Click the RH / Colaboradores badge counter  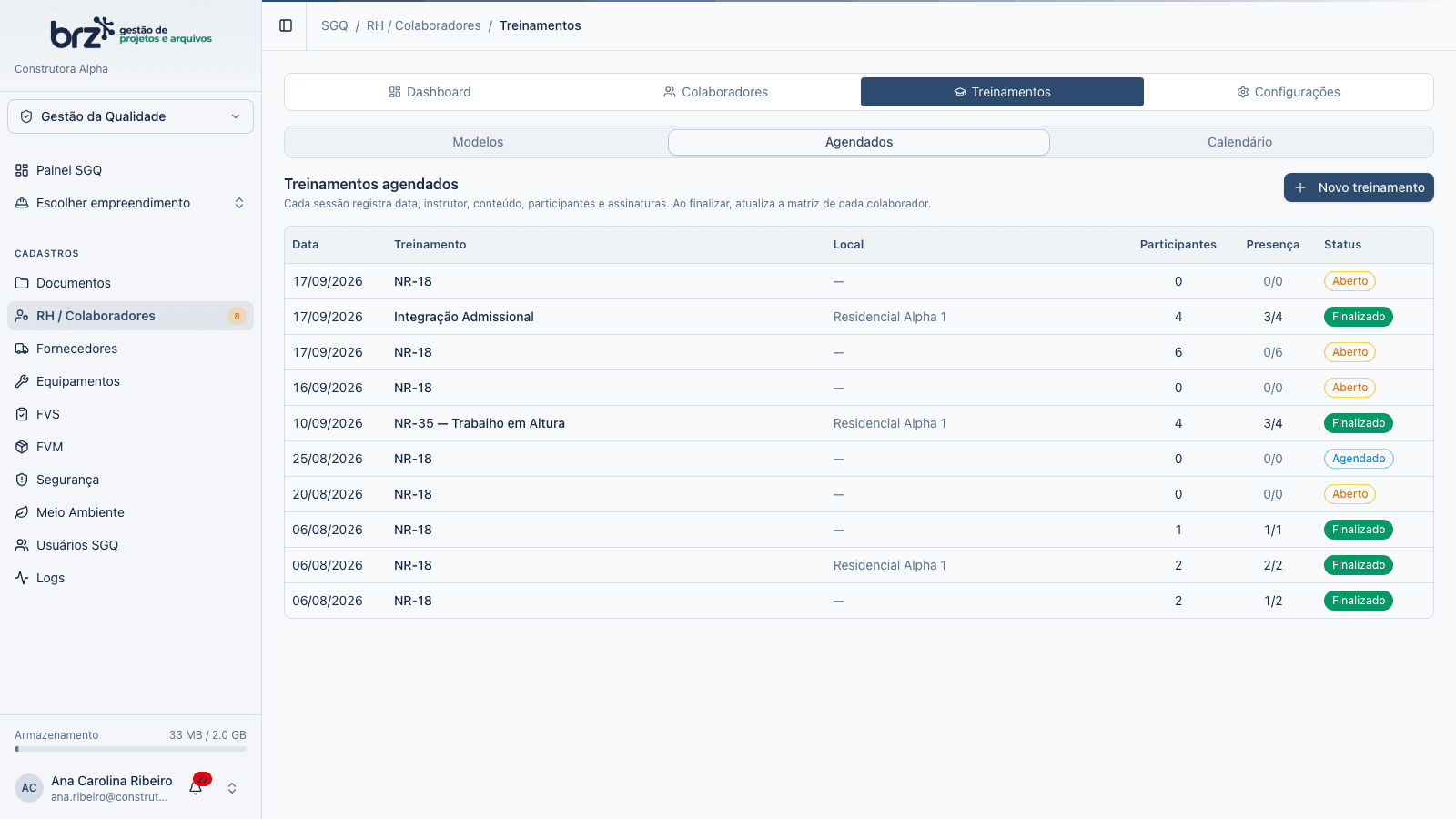[x=237, y=316]
